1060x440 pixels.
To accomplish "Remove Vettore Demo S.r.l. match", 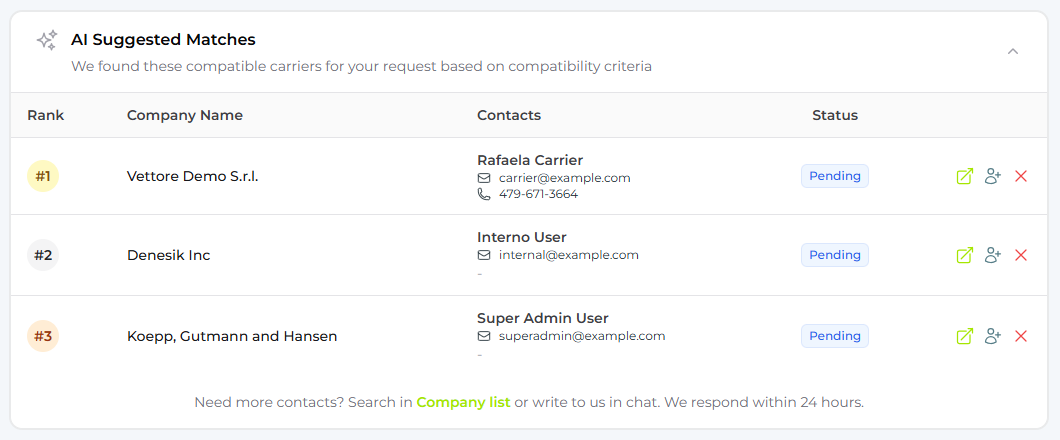I will tap(1021, 176).
